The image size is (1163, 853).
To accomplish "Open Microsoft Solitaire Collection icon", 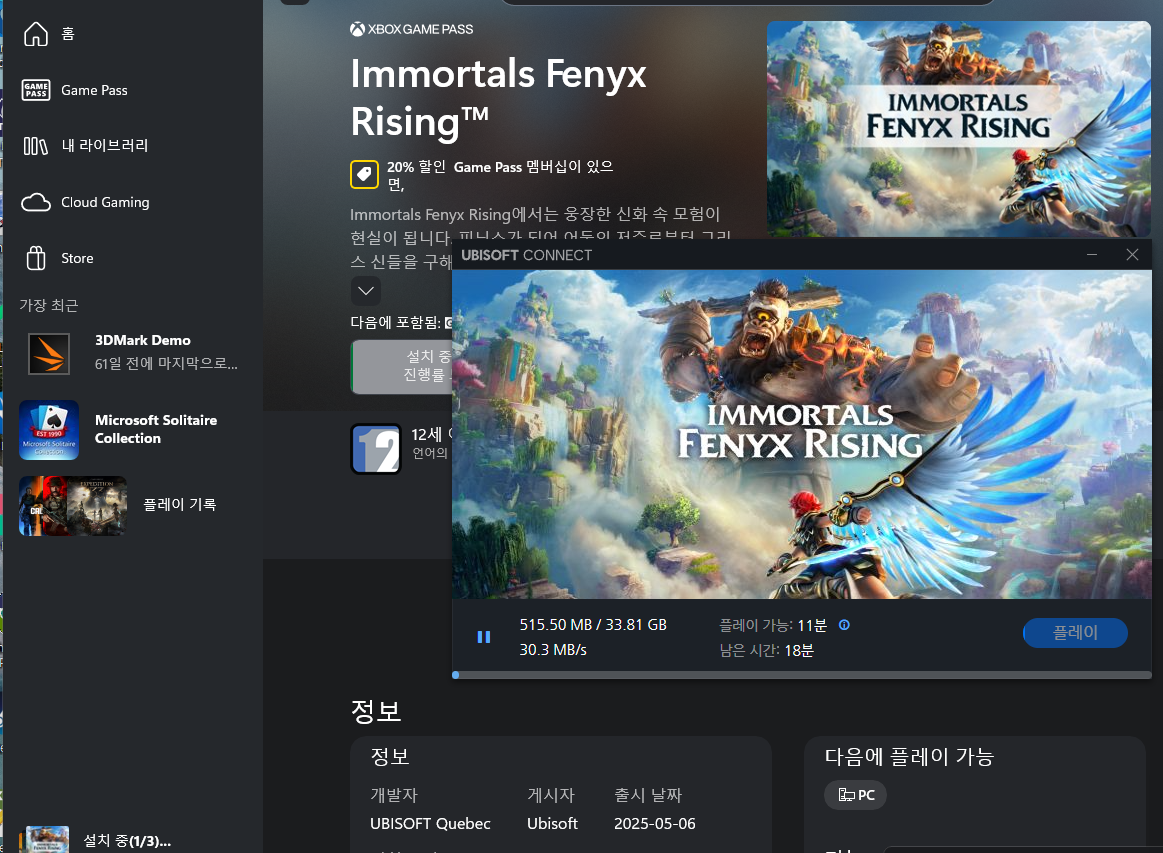I will point(48,430).
